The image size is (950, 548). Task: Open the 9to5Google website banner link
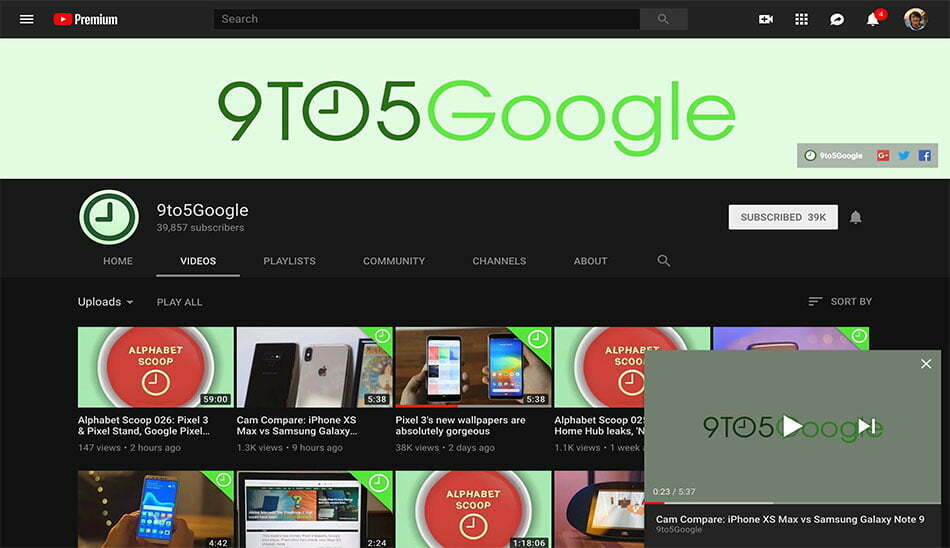click(x=834, y=156)
